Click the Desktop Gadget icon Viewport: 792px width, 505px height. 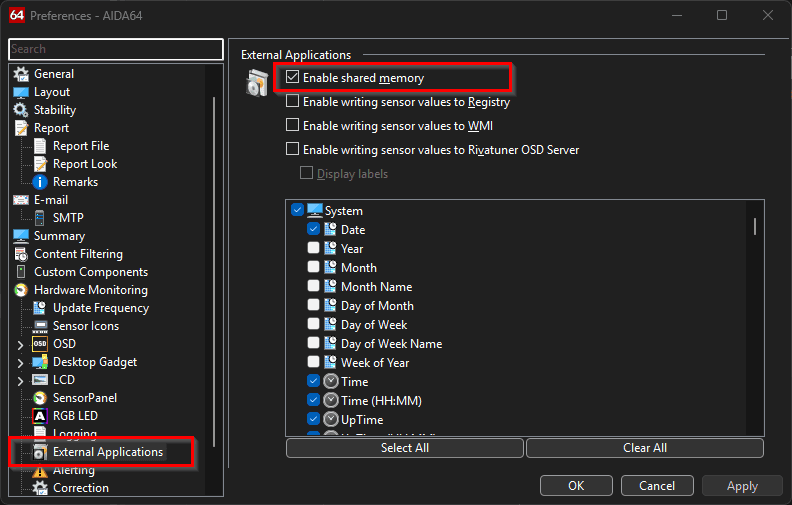[x=40, y=362]
